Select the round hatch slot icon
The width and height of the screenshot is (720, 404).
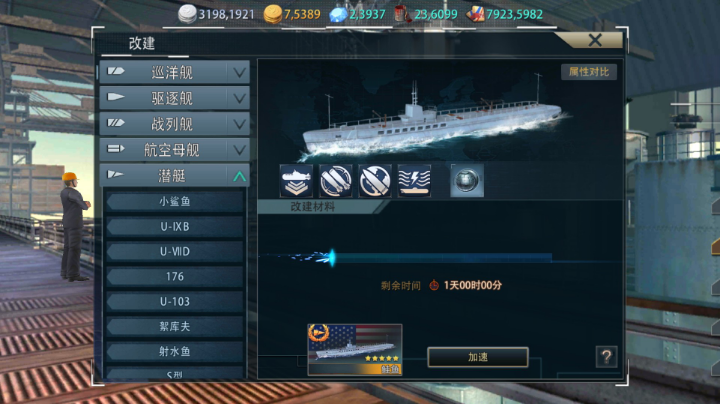(x=467, y=181)
